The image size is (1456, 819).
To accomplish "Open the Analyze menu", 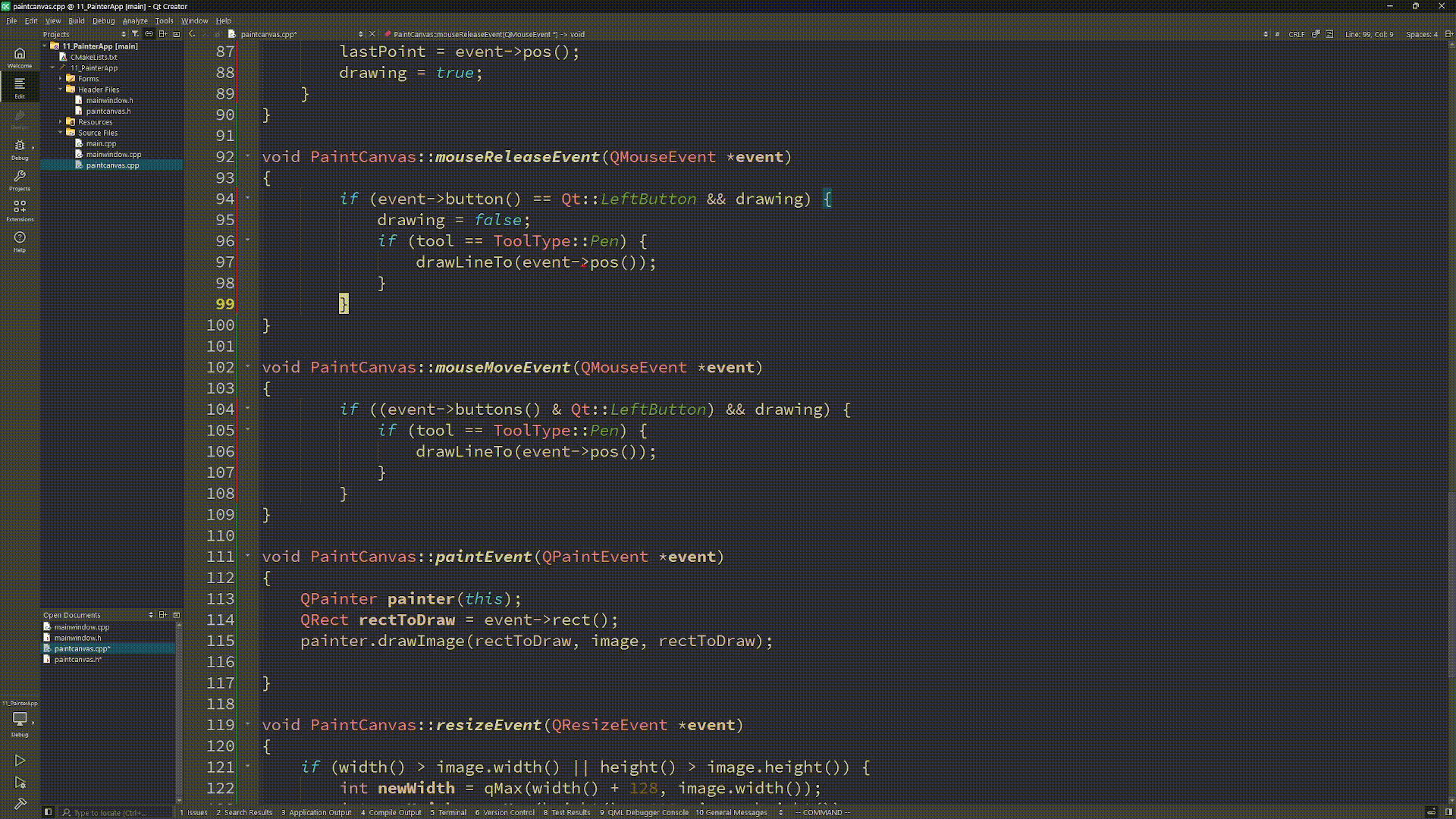I will tap(135, 20).
